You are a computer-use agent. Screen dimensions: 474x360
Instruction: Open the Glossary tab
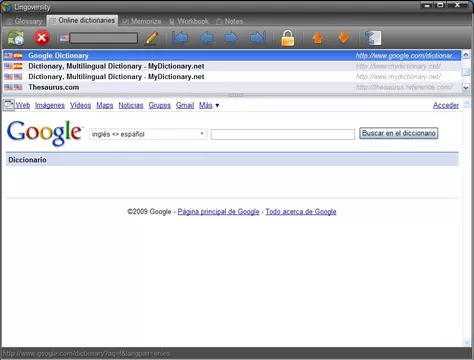25,21
